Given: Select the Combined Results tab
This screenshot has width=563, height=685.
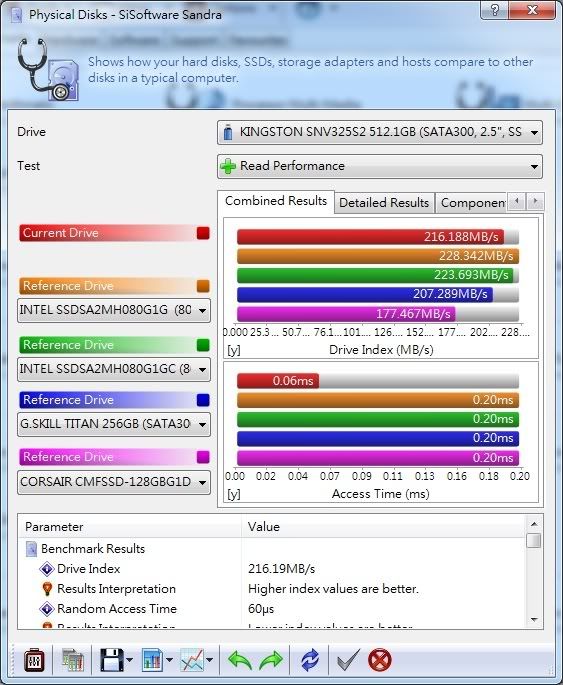Looking at the screenshot, I should click(276, 201).
